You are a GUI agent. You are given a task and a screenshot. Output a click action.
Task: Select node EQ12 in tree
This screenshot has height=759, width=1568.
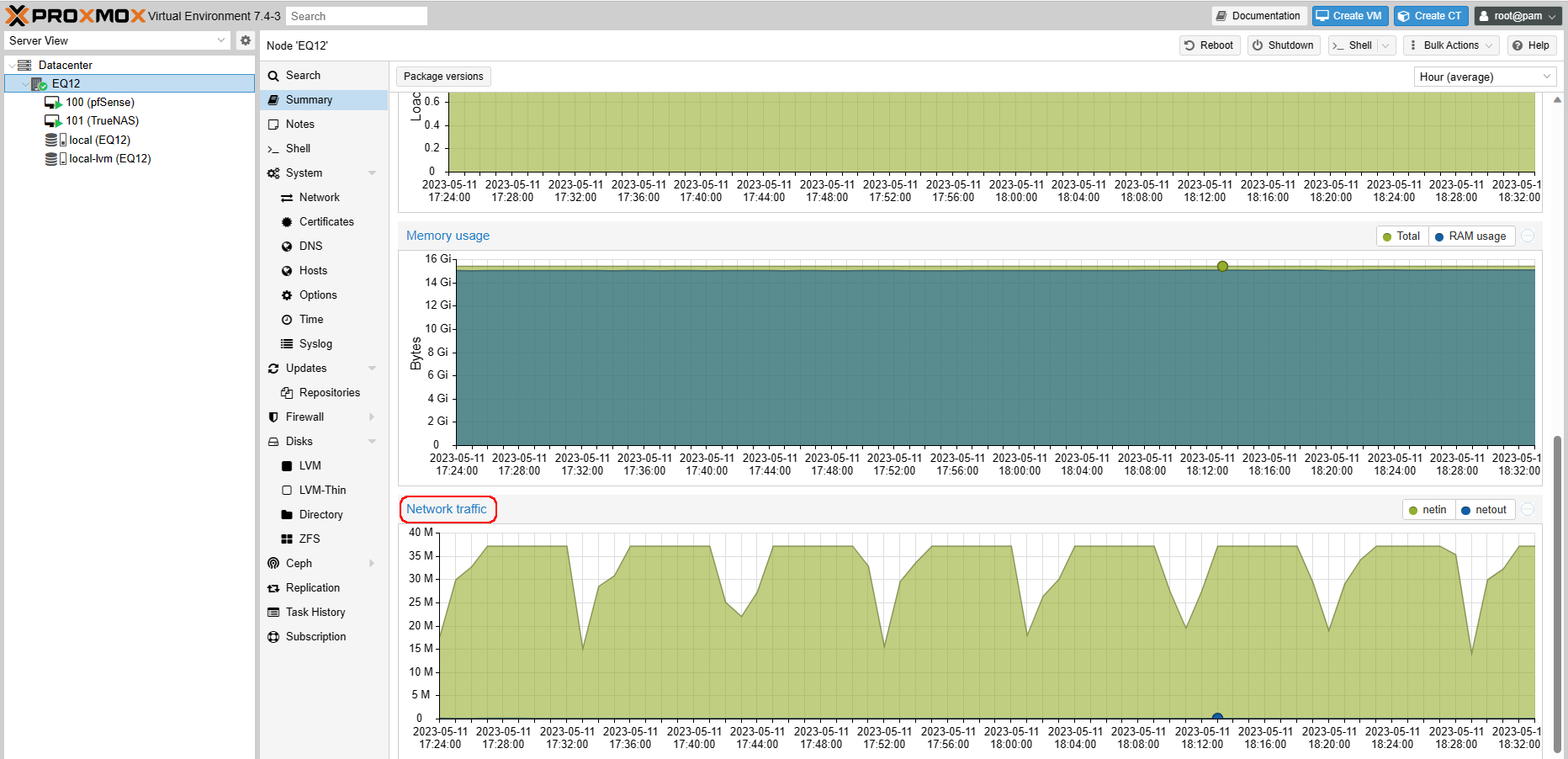click(x=129, y=83)
